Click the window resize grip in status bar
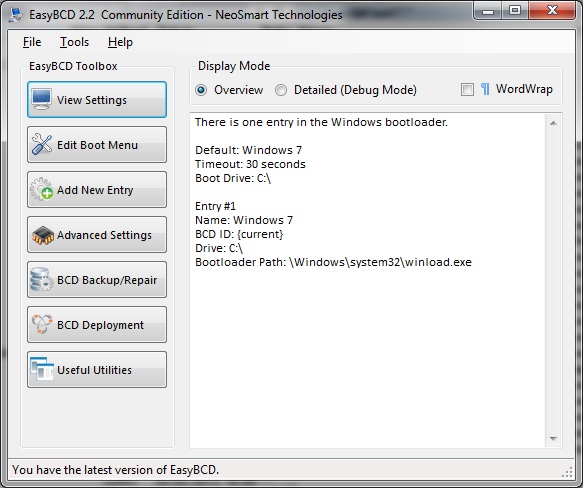 pyautogui.click(x=567, y=472)
